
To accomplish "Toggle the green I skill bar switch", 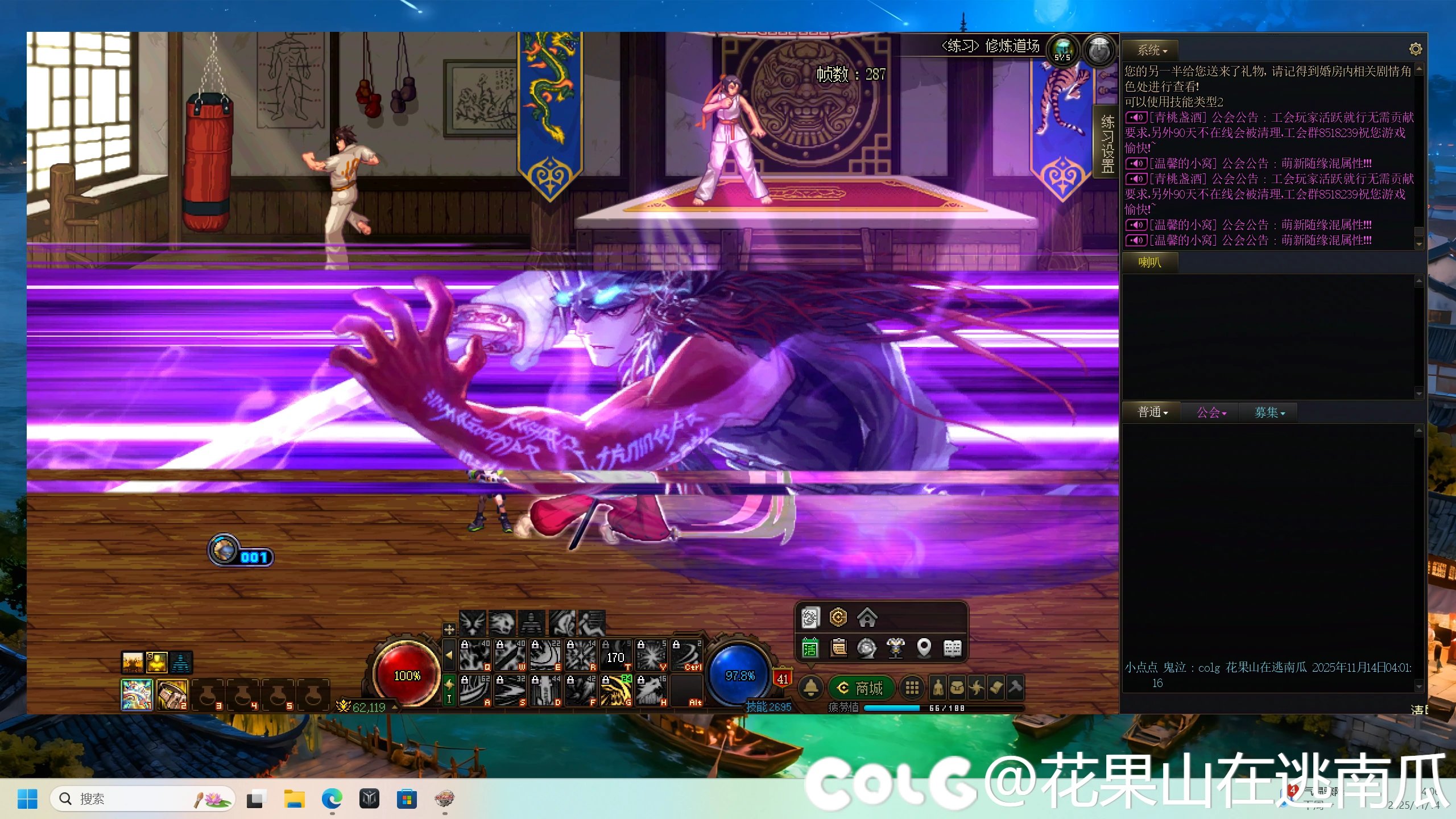I will (449, 690).
